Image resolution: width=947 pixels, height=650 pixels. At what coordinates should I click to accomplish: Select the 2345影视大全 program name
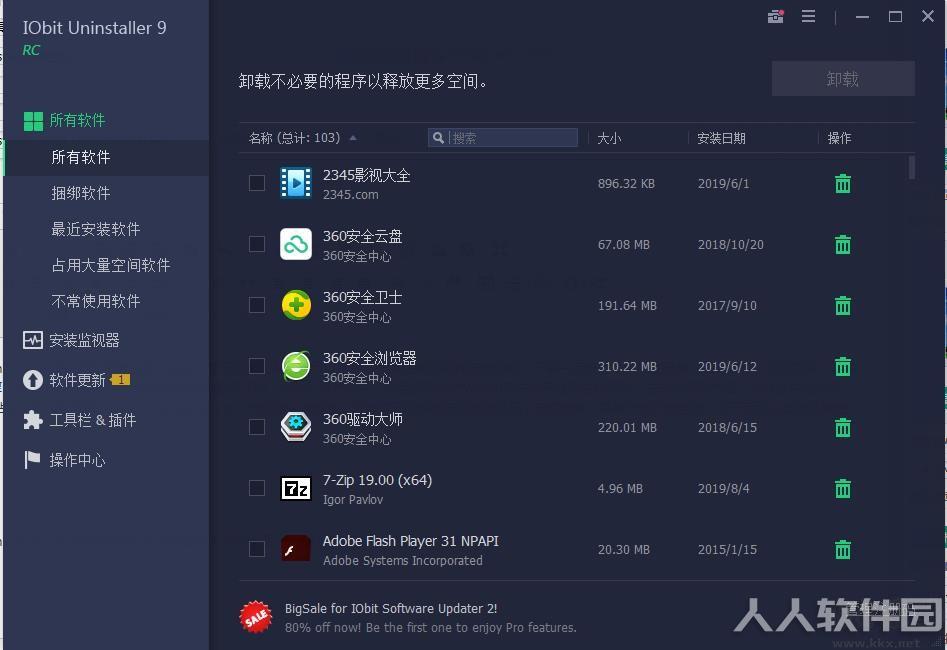pyautogui.click(x=367, y=175)
